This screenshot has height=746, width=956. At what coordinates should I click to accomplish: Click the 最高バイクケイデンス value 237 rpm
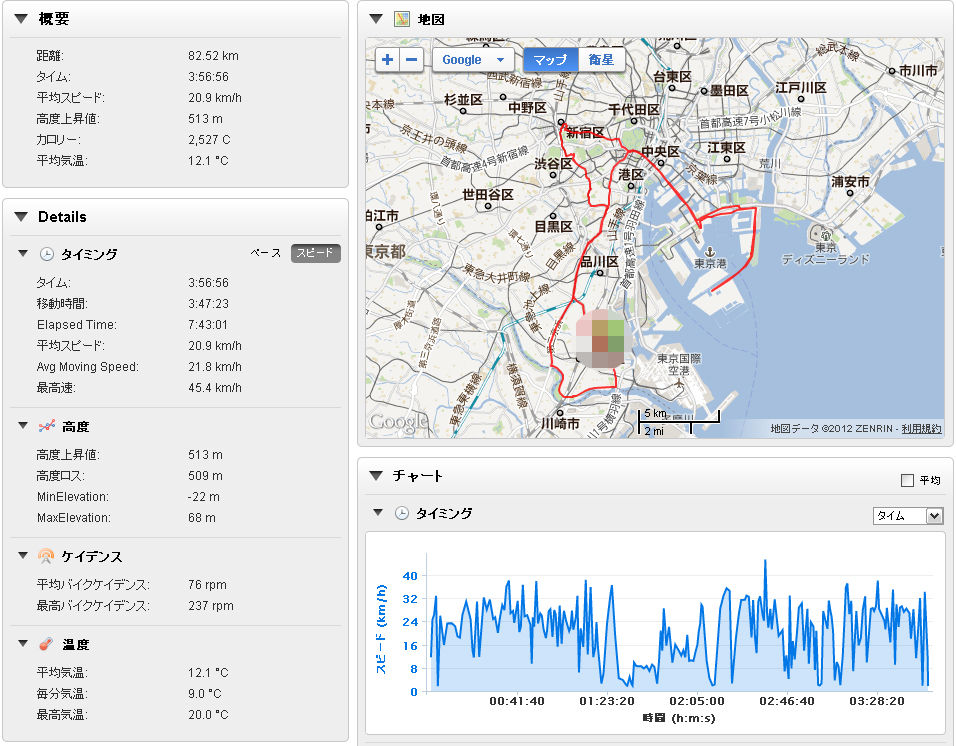click(x=211, y=606)
